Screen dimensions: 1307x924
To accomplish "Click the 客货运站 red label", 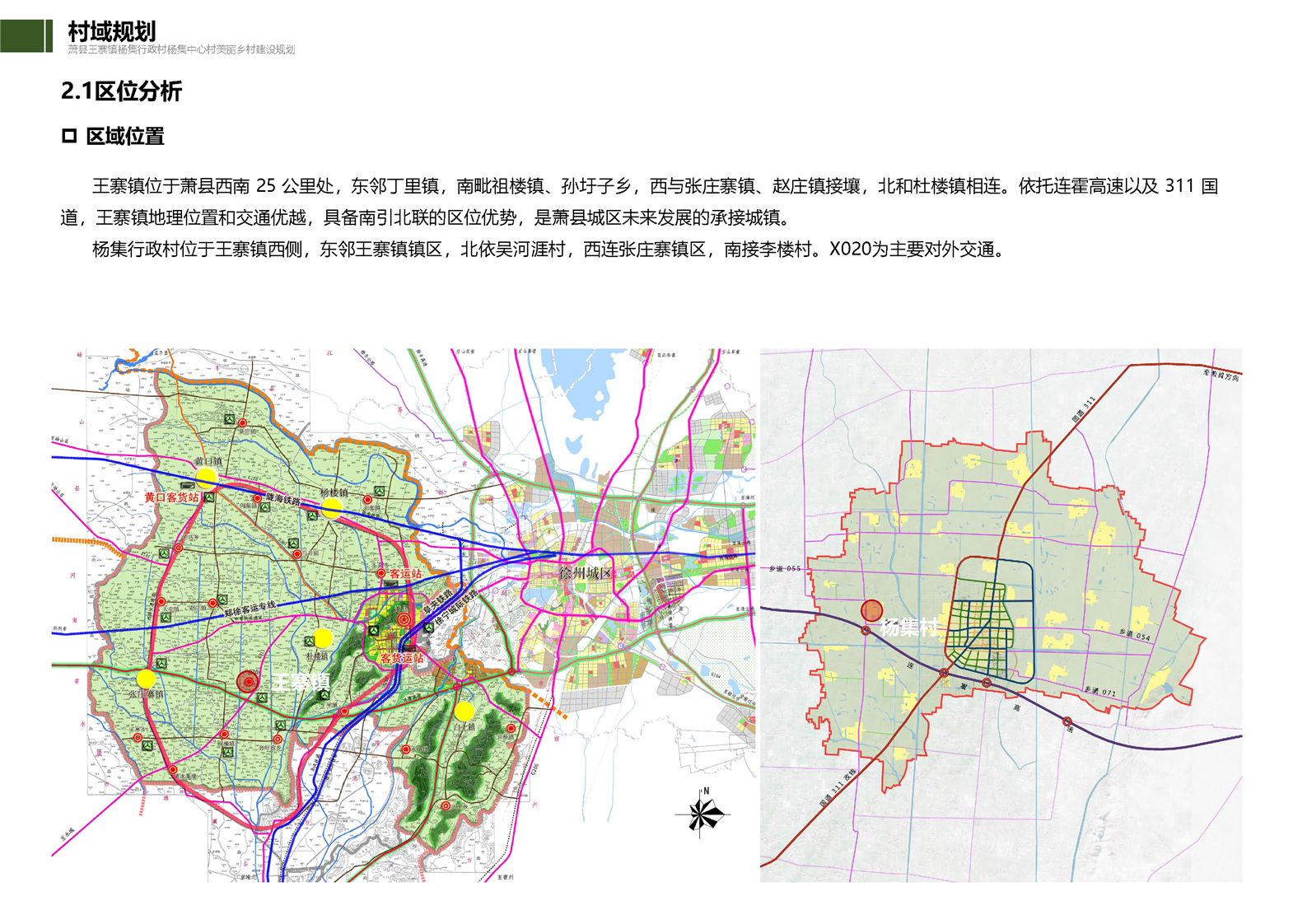I will (402, 658).
